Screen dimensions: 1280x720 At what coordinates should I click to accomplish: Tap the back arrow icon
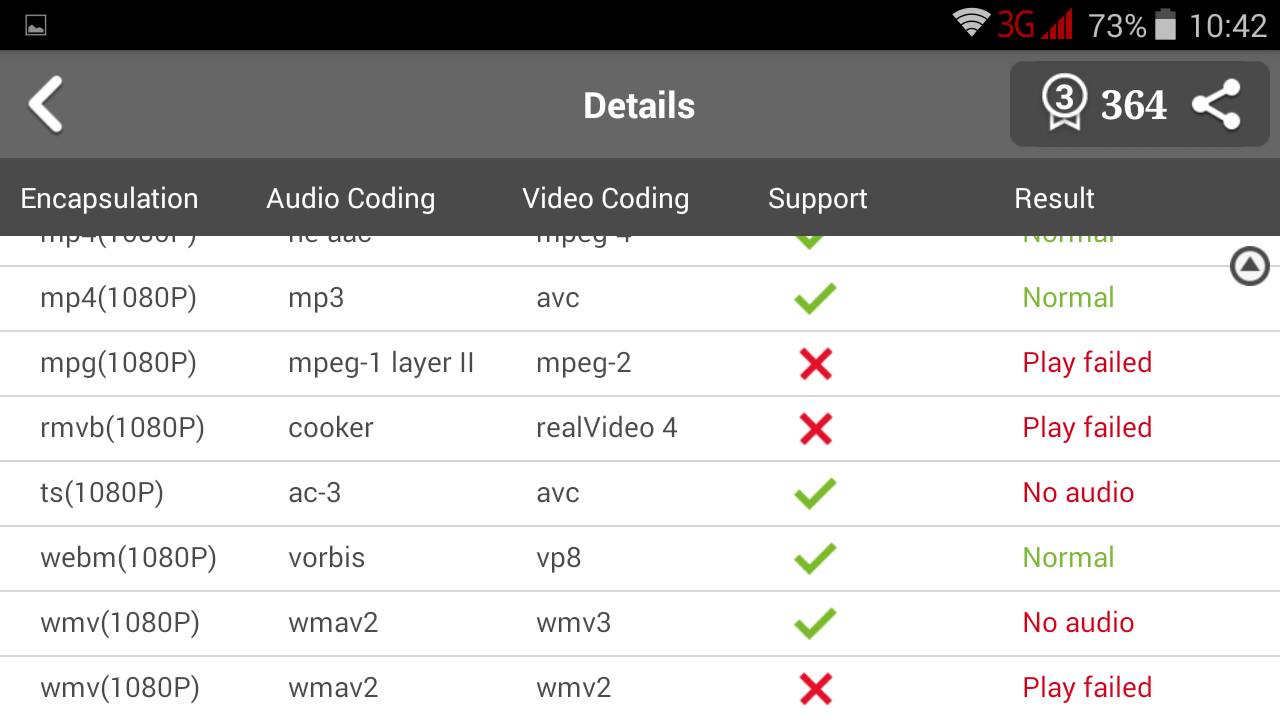coord(46,104)
